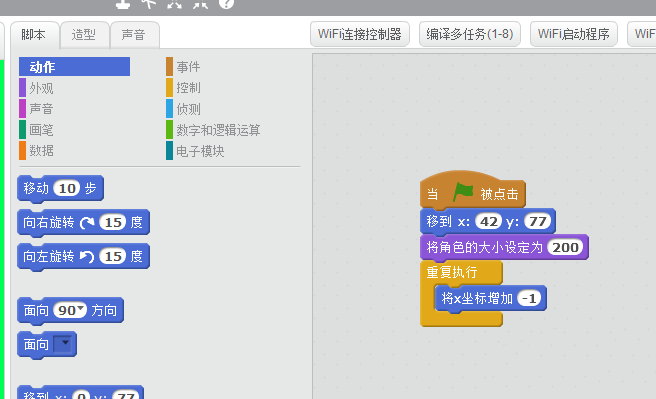Select the 控制 block category
656x399 pixels.
(x=183, y=88)
